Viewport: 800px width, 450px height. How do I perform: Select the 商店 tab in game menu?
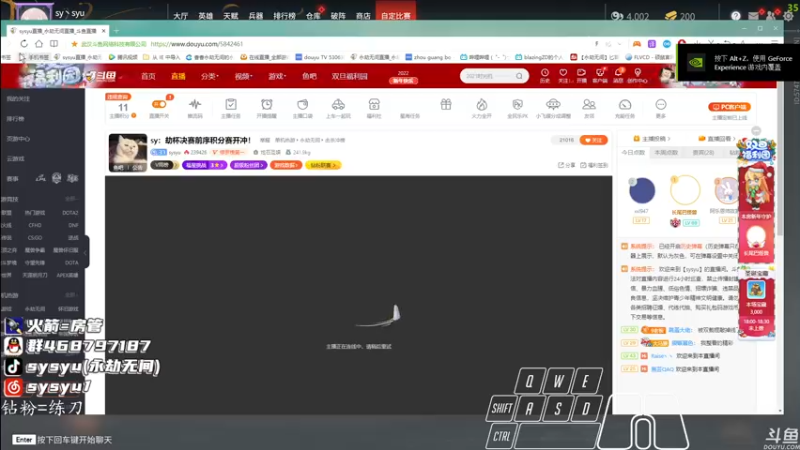point(363,16)
